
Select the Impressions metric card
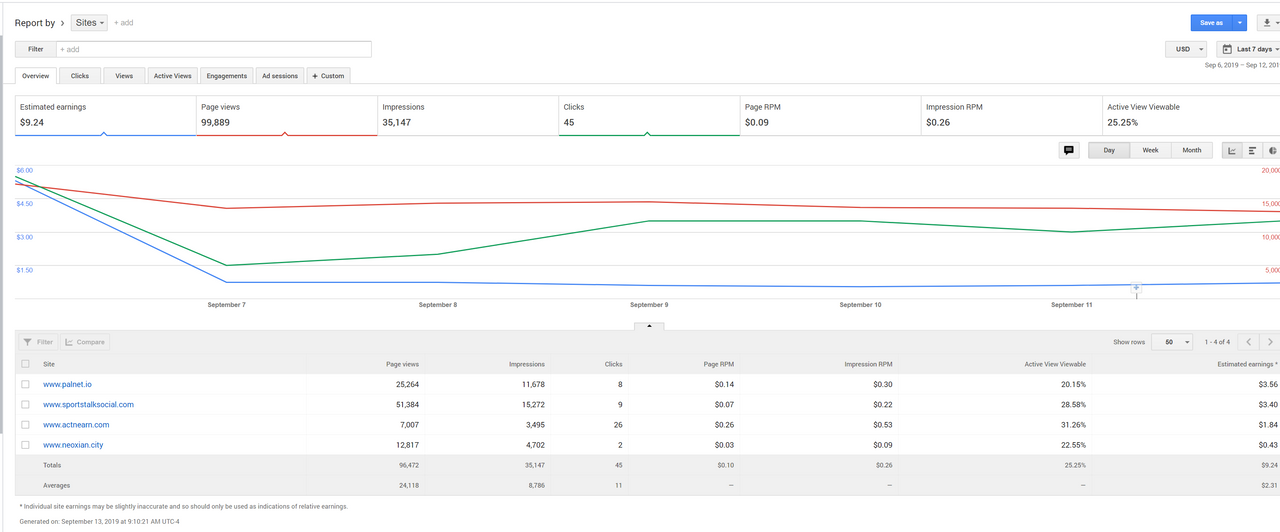pos(467,115)
